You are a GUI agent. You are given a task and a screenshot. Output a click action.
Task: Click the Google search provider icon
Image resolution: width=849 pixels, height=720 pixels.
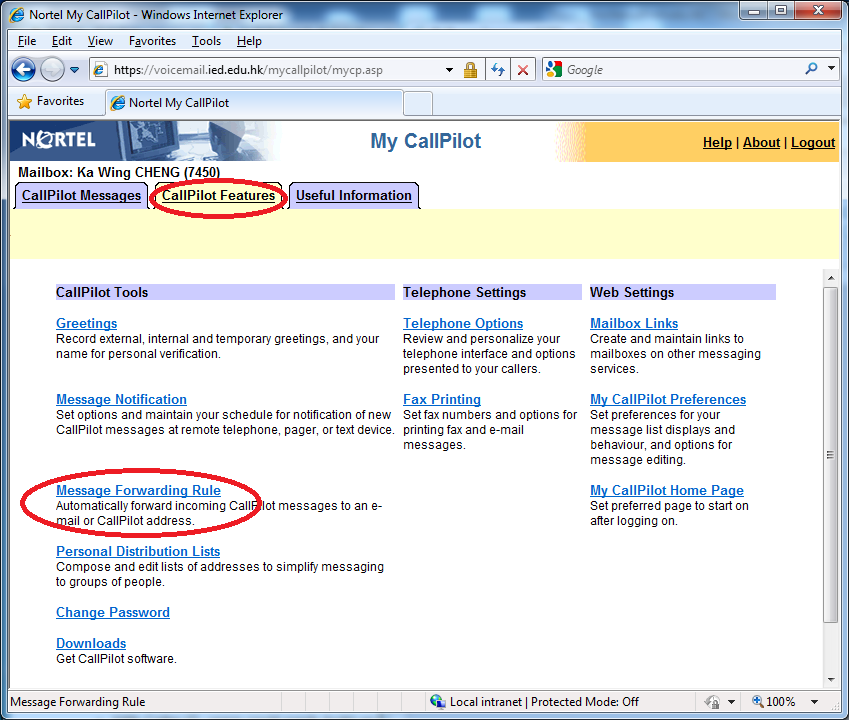point(553,69)
